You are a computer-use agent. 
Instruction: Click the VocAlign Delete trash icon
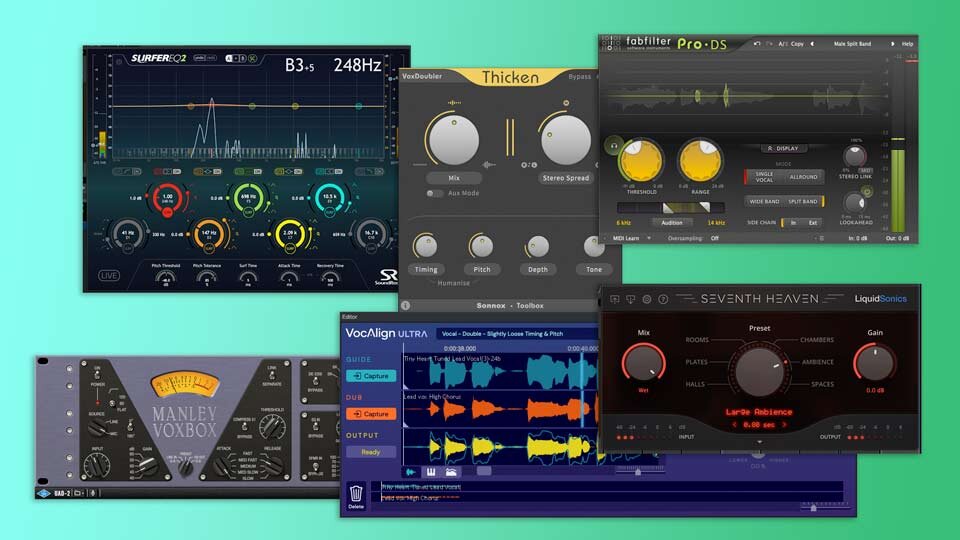pos(356,493)
